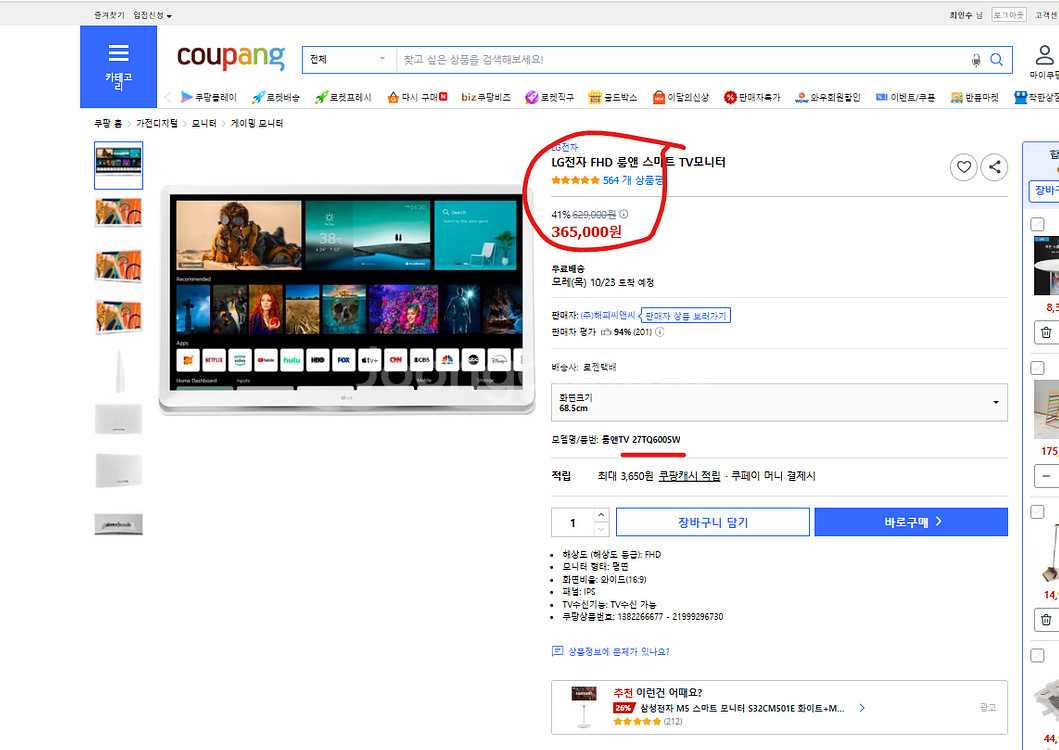Image resolution: width=1059 pixels, height=750 pixels.
Task: Toggle the third cart item checkbox
Action: click(x=1038, y=512)
